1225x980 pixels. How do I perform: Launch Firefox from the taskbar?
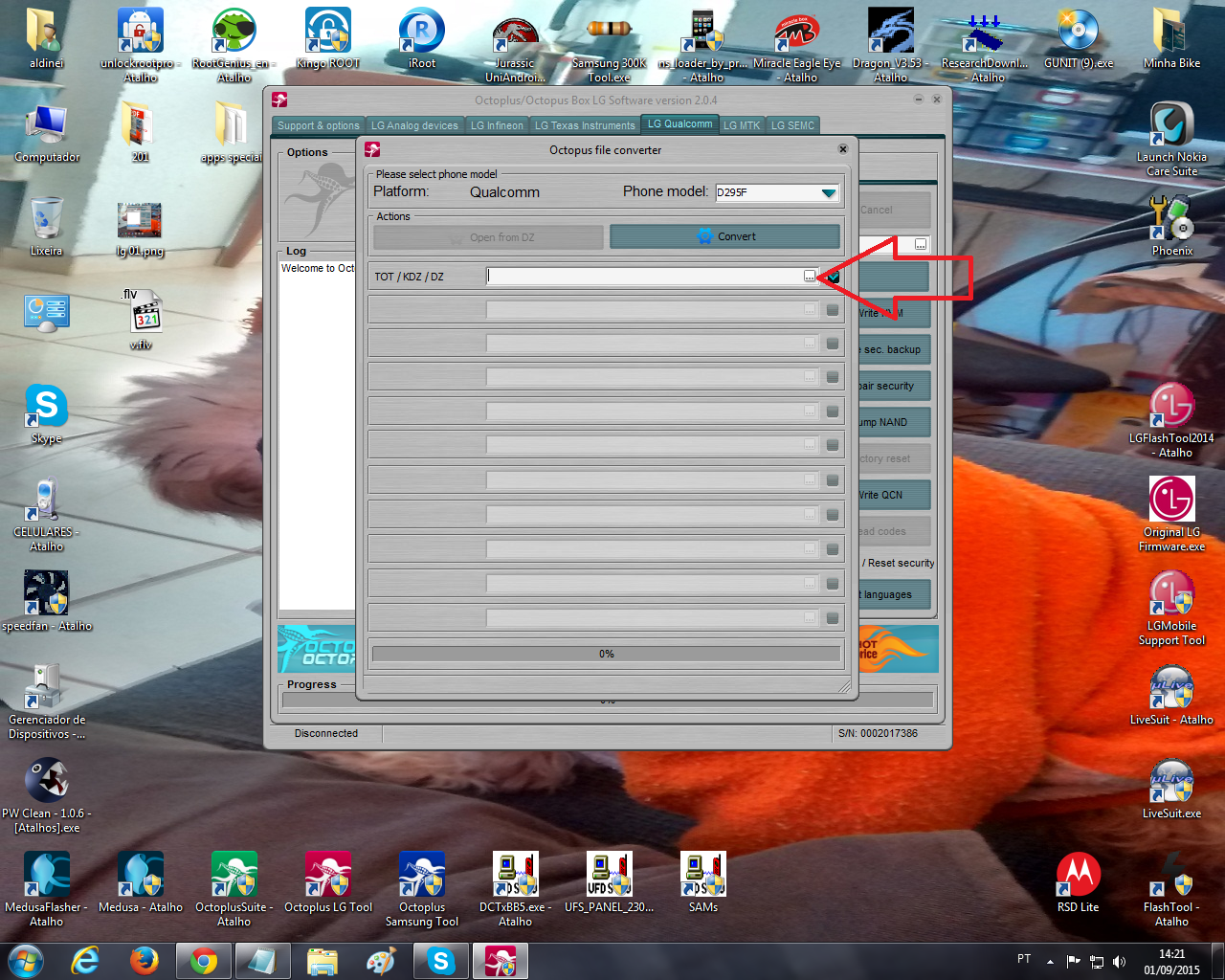click(x=145, y=961)
